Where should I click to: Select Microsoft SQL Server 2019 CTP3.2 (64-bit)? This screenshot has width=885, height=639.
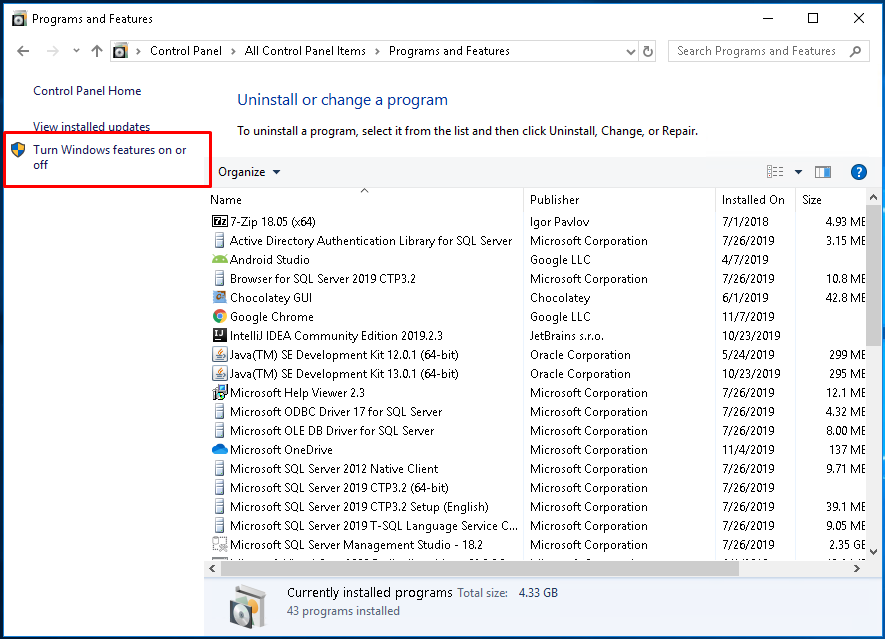(339, 488)
